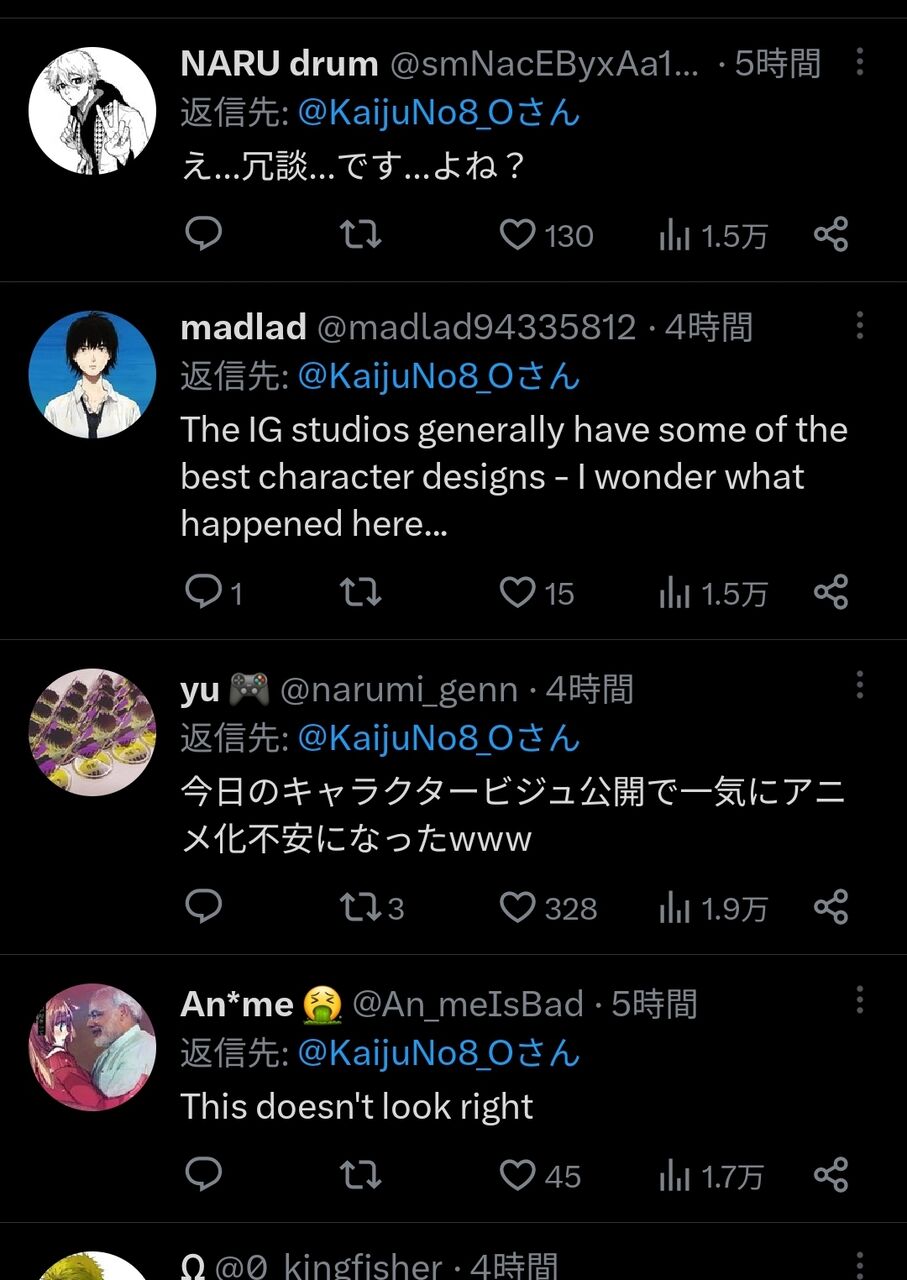
Task: Open more options for NARU drum's tweet
Action: coord(860,62)
